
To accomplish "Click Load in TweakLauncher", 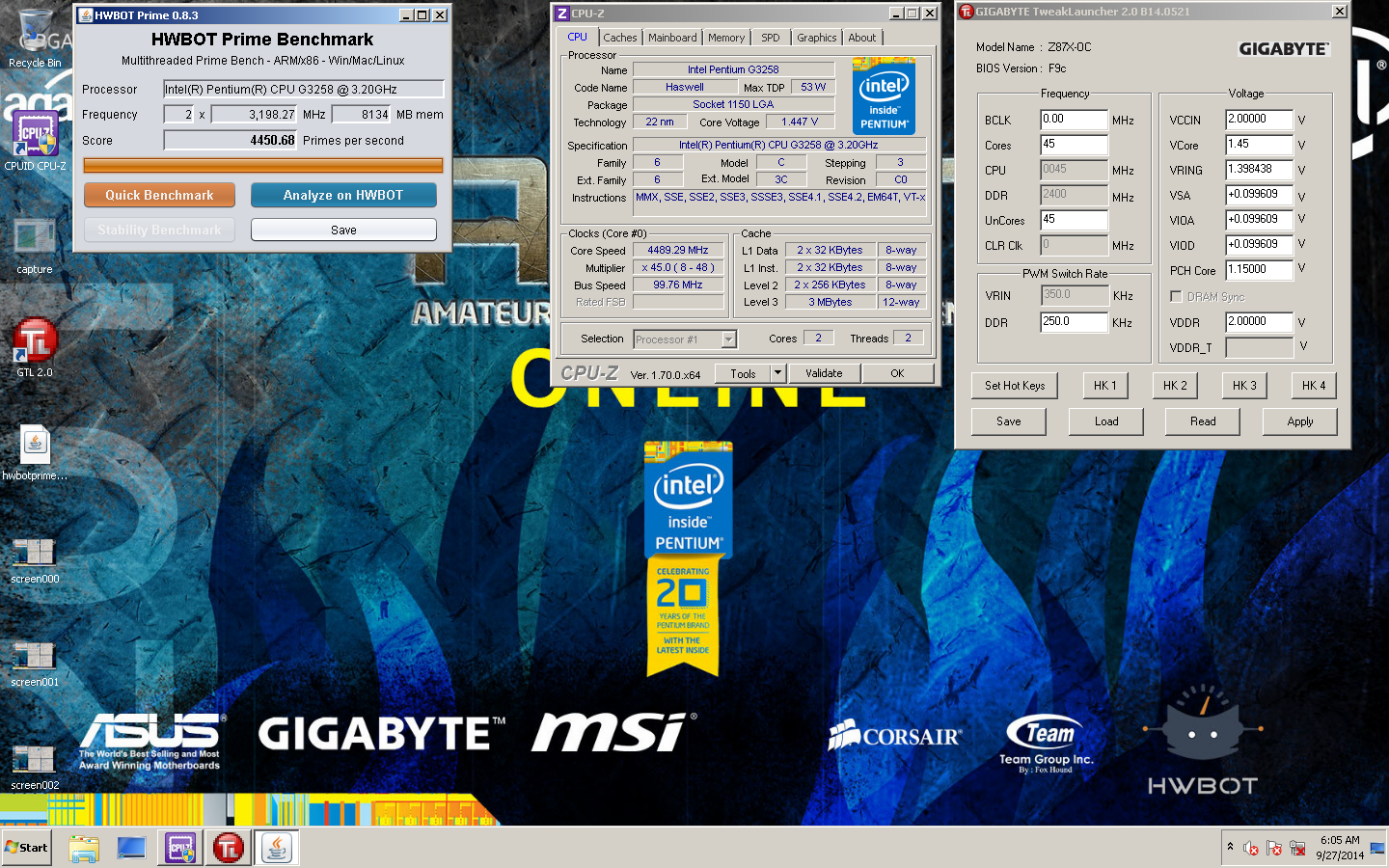I will point(1106,421).
